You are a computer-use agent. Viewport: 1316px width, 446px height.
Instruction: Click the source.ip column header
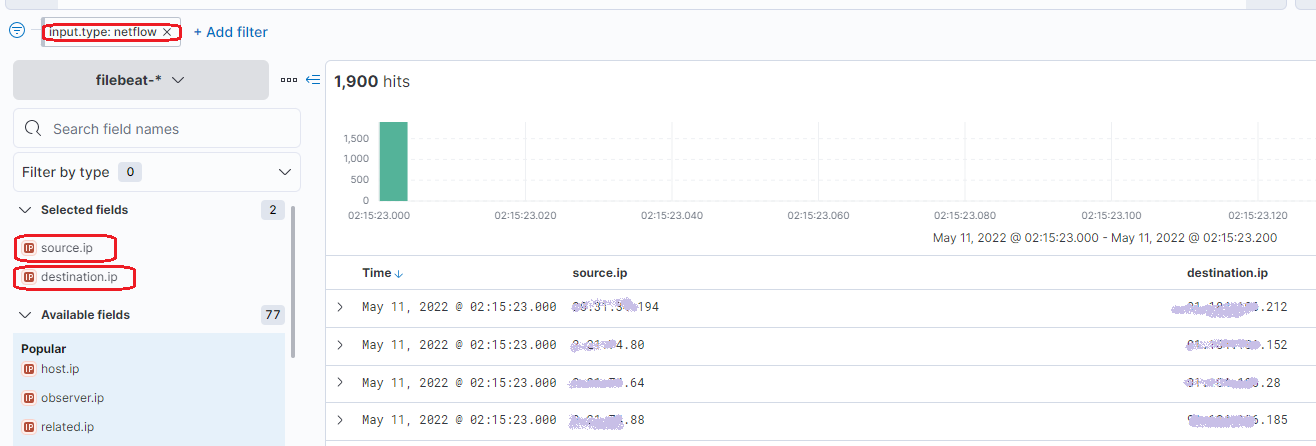click(600, 273)
